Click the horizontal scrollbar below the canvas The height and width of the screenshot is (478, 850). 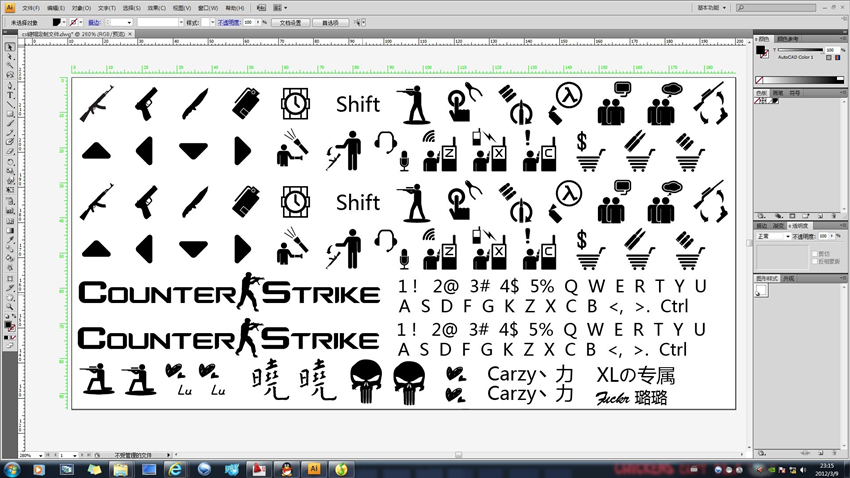(458, 455)
